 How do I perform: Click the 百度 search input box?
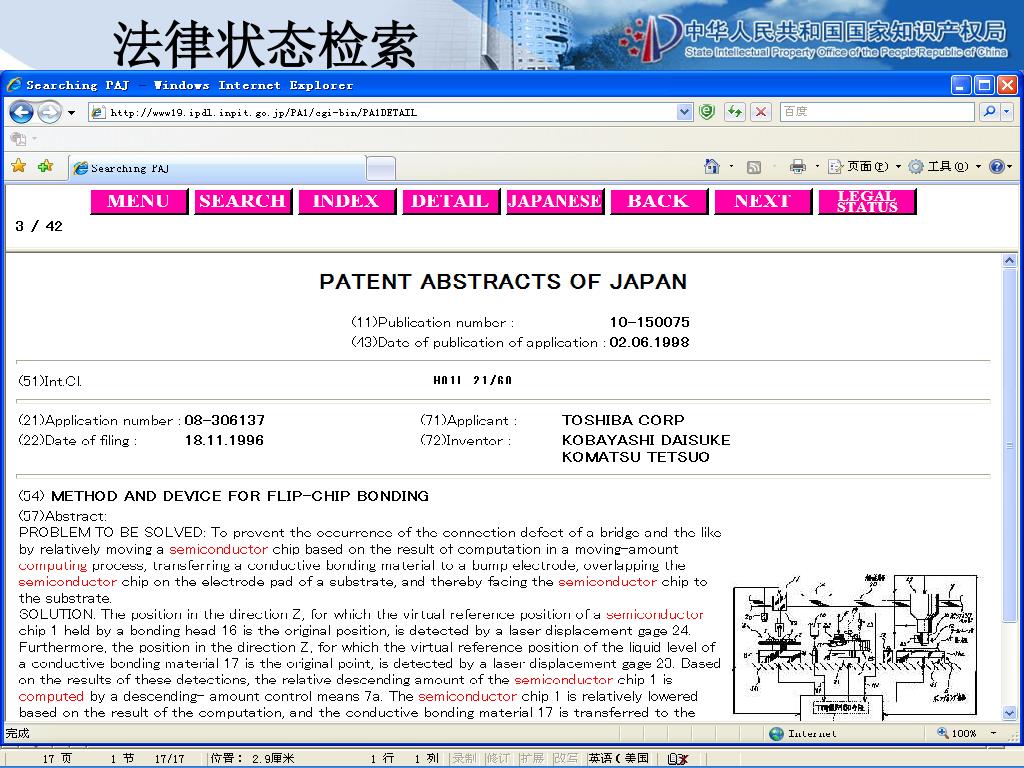pos(876,112)
